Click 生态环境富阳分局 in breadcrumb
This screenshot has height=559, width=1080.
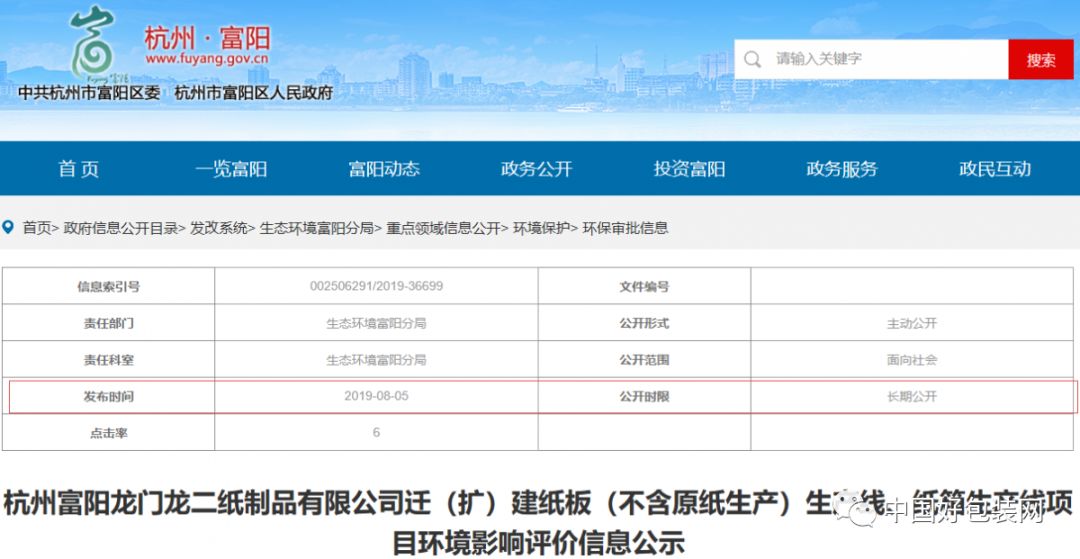click(316, 228)
